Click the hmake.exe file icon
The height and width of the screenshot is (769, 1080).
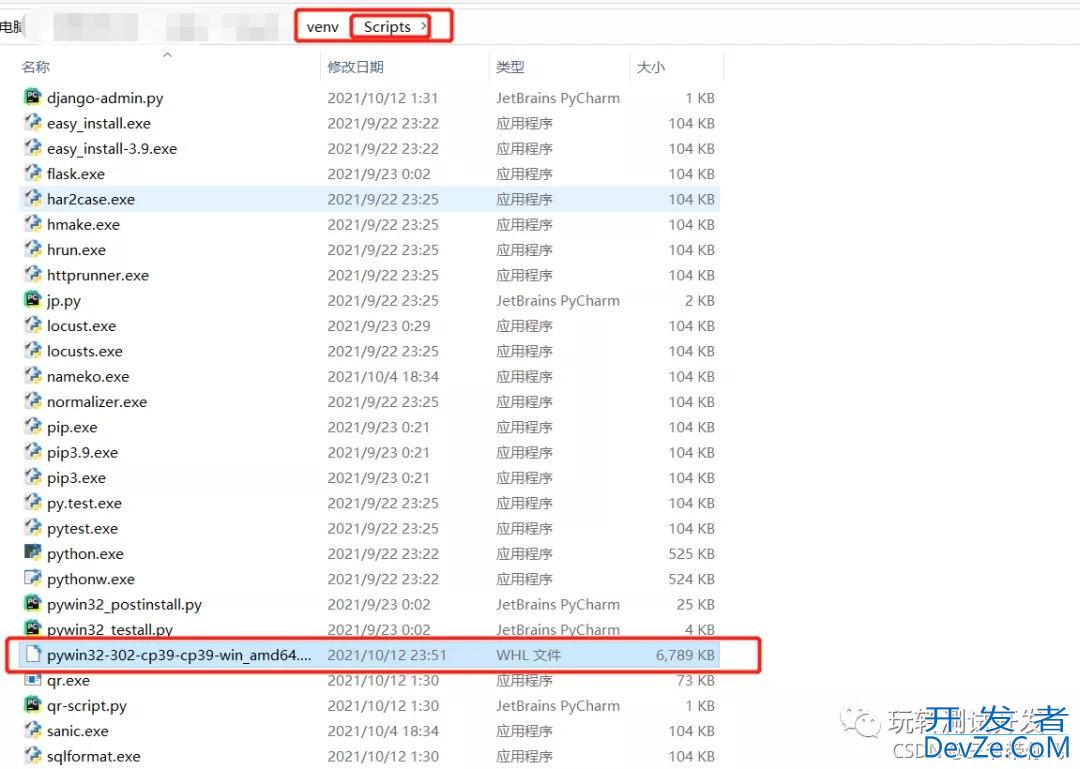pyautogui.click(x=32, y=224)
